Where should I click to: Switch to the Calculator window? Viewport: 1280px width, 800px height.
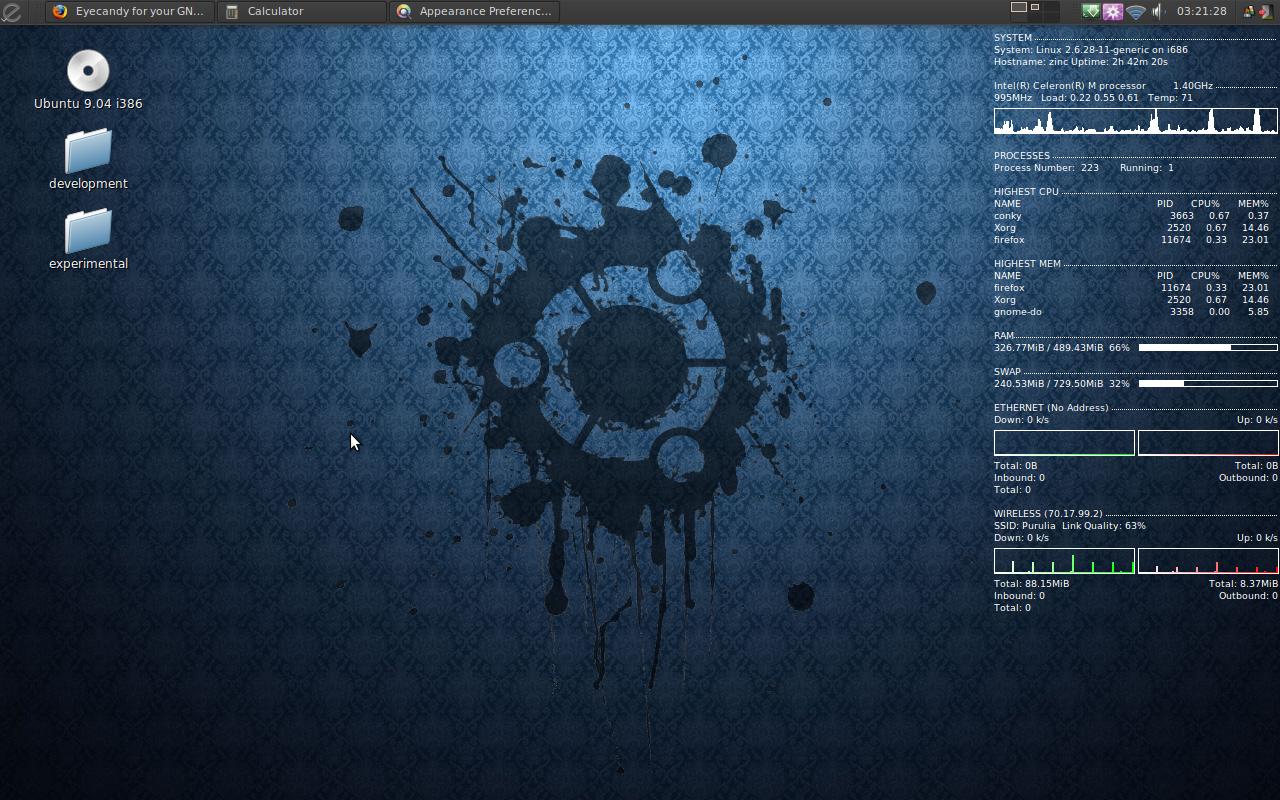pos(302,12)
